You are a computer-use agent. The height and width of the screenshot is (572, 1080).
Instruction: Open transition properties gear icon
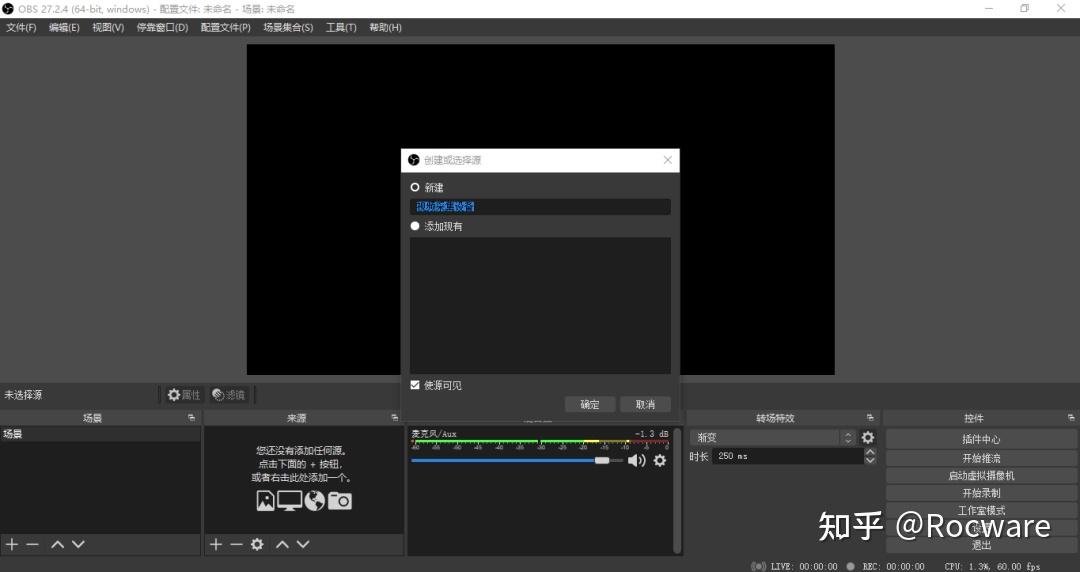868,438
